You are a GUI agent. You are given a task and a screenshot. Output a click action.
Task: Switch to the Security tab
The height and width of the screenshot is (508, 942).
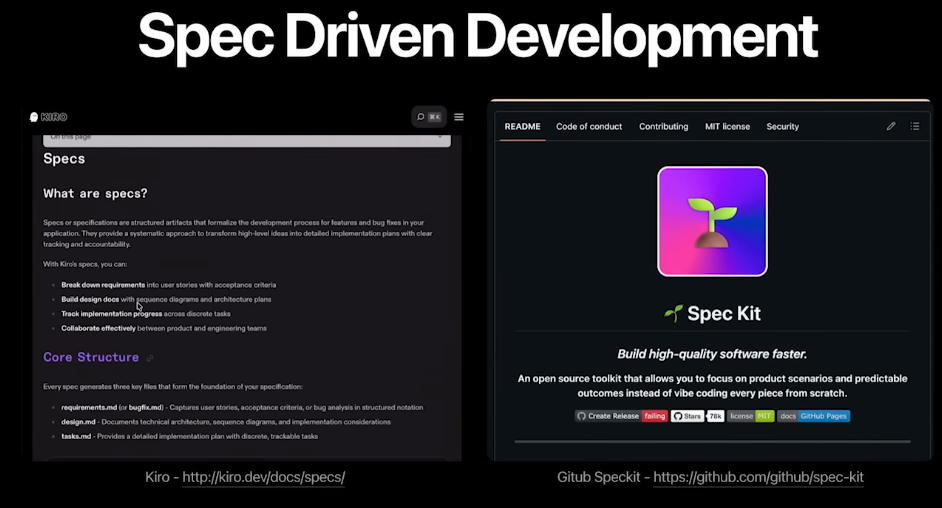pos(782,127)
